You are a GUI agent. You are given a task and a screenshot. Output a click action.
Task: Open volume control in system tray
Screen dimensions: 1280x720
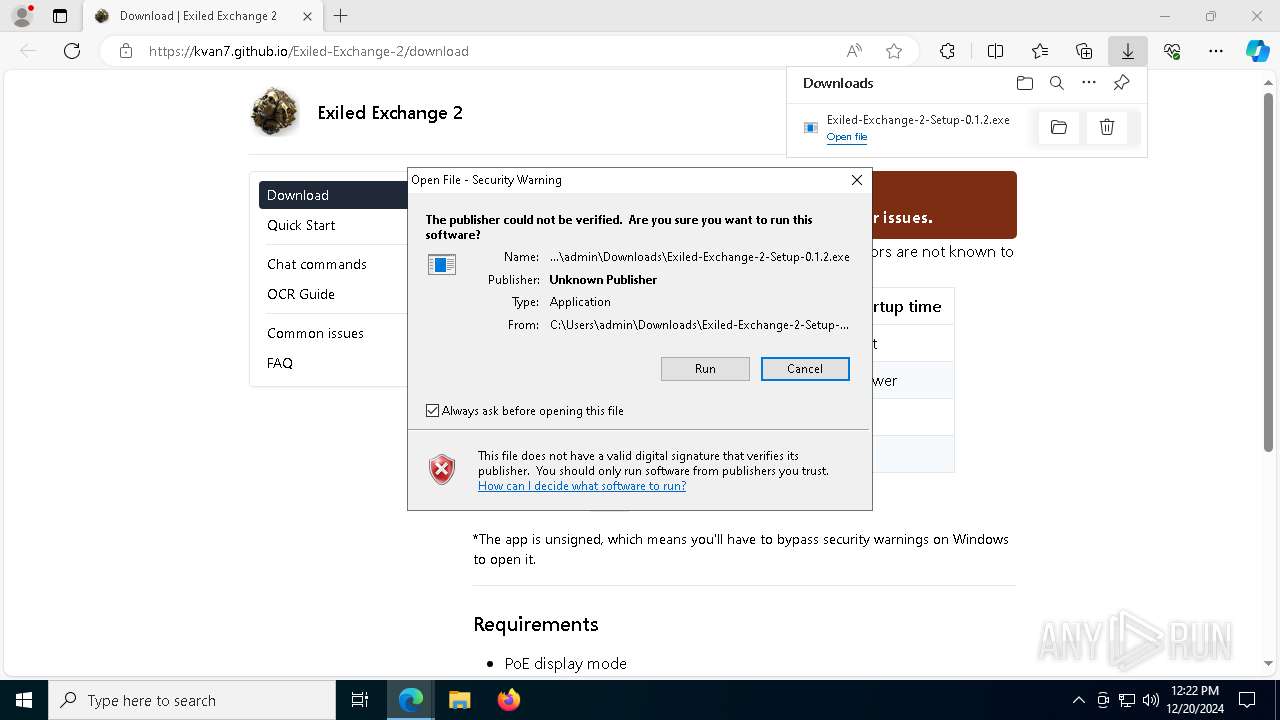[x=1151, y=700]
